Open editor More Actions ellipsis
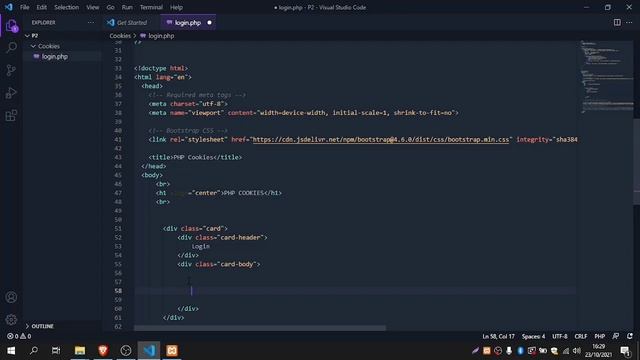This screenshot has width=640, height=360. point(629,22)
